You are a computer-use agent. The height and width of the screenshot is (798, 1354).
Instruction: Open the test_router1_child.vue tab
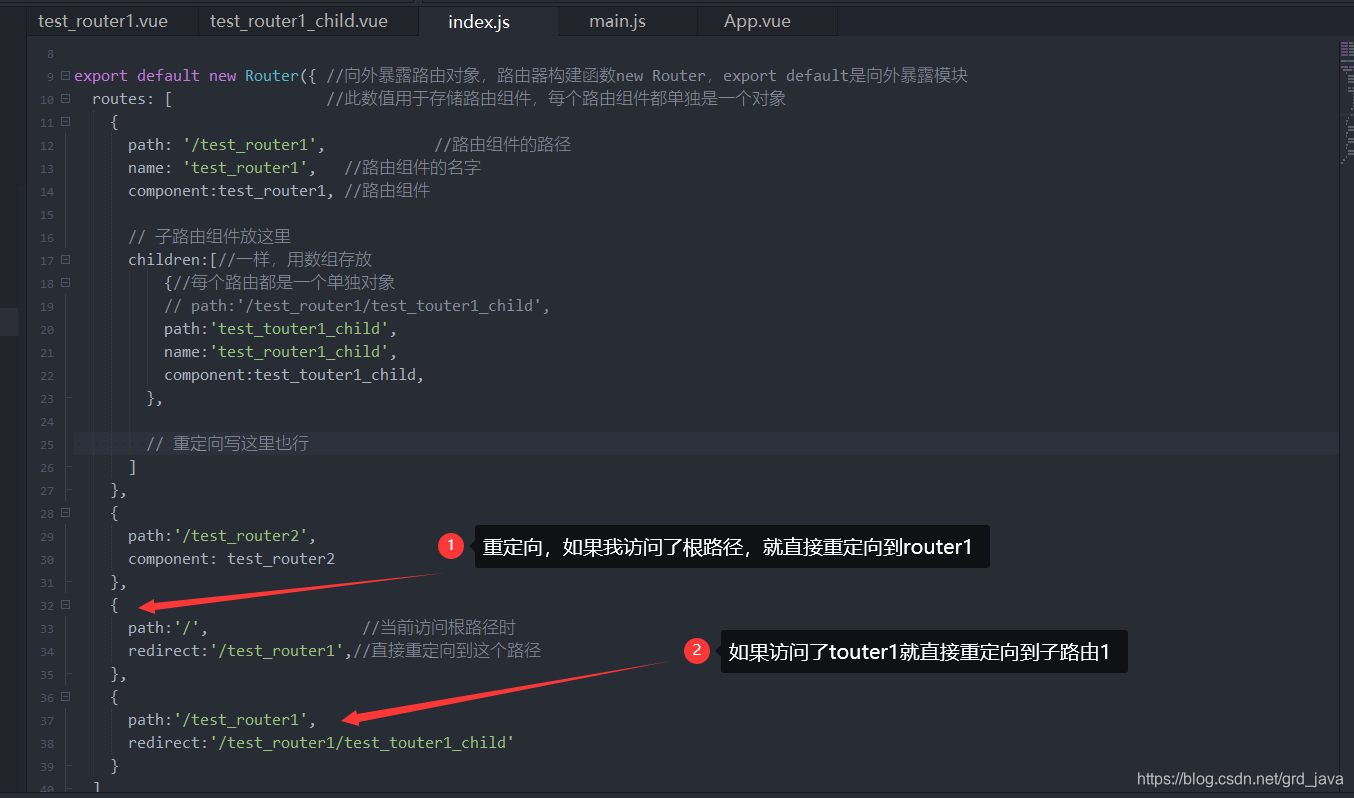tap(298, 21)
